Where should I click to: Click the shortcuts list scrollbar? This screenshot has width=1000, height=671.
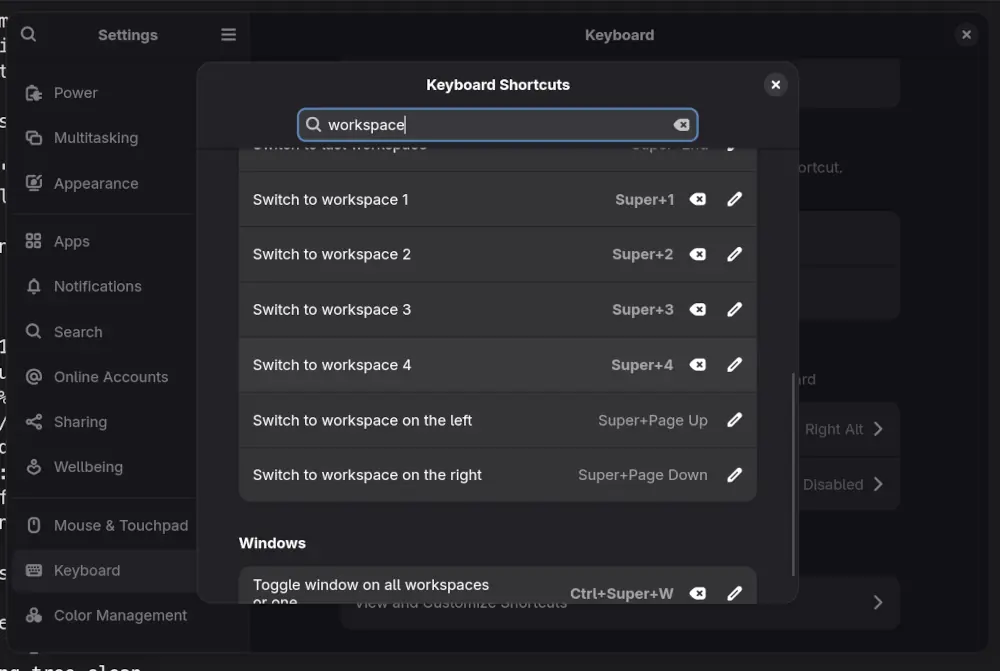tap(793, 475)
